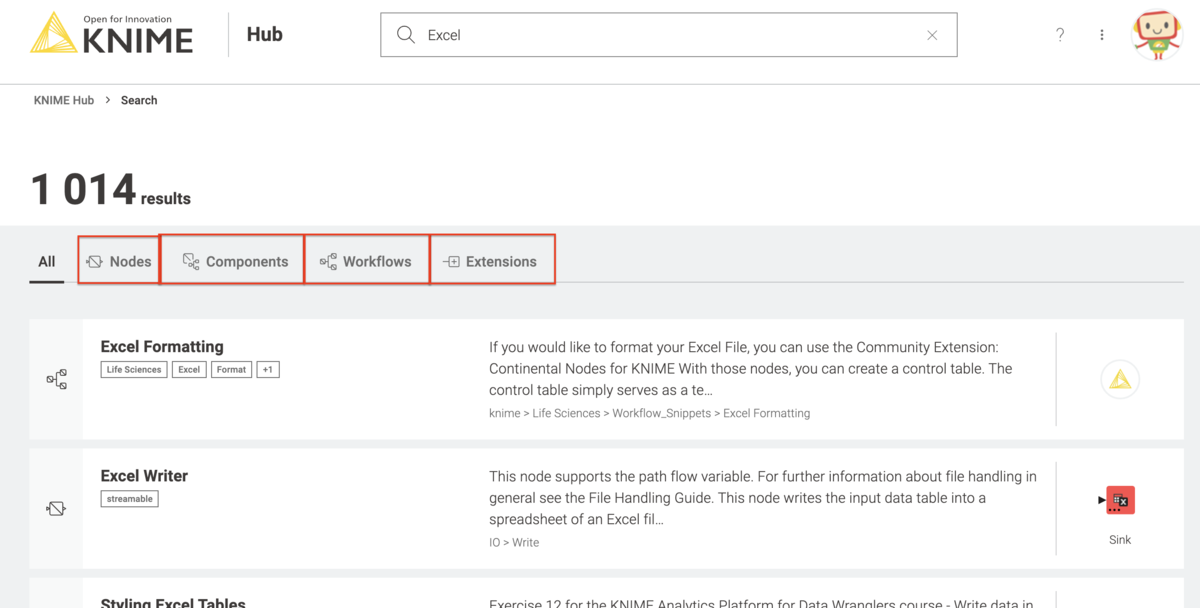Click the Format tag
The width and height of the screenshot is (1200, 608).
click(x=231, y=369)
